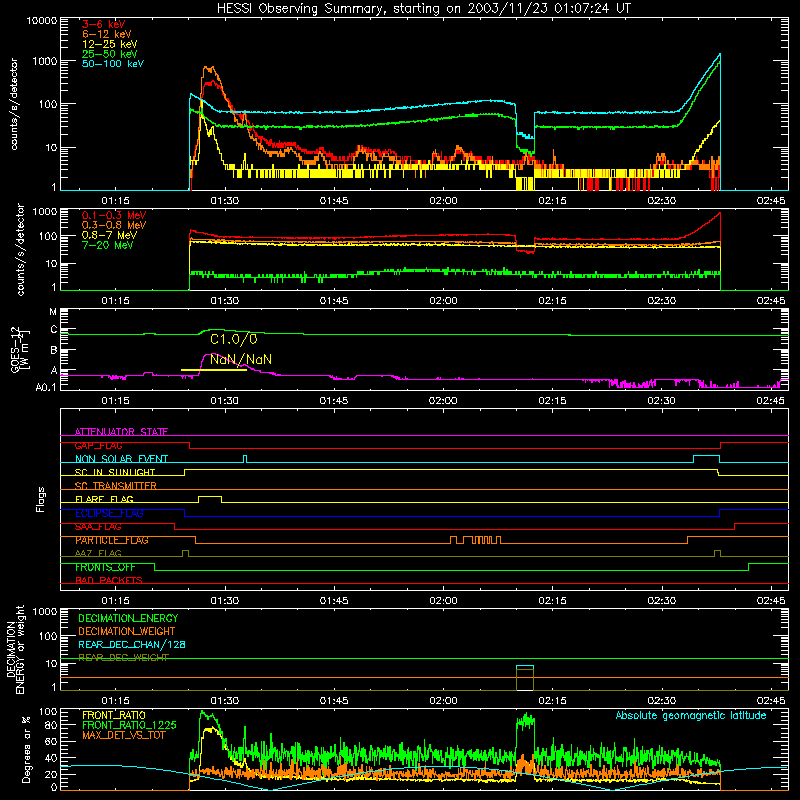Screen dimensions: 800x800
Task: Select the FLARE_FLAG label
Action: [104, 499]
